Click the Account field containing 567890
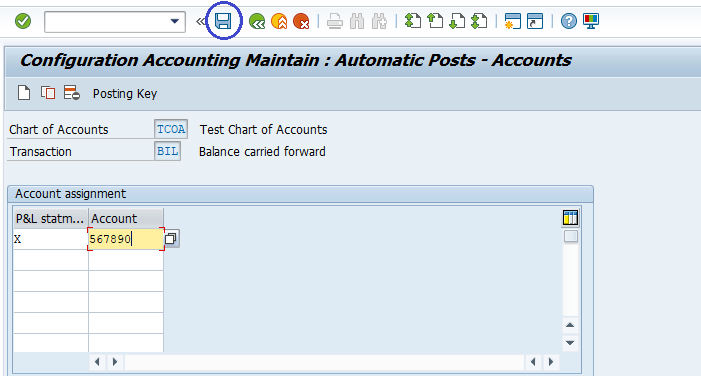Viewport: 701px width, 376px height. [126, 239]
